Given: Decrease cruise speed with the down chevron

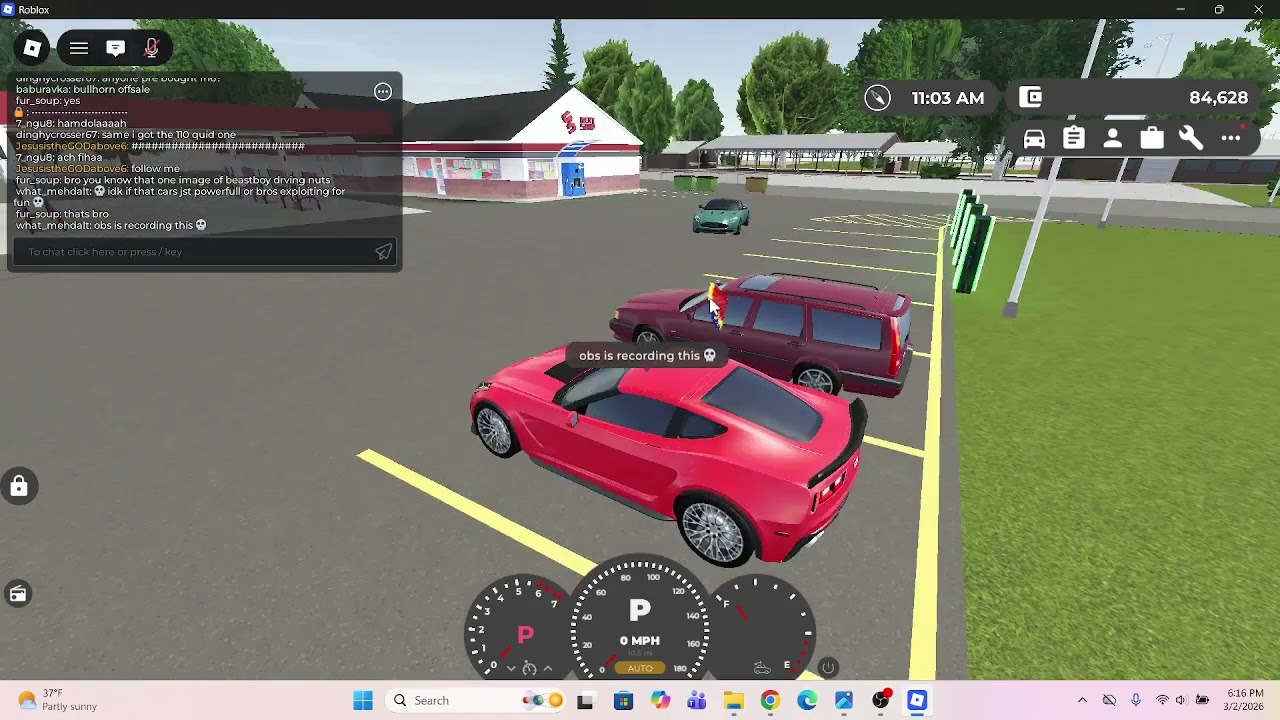Looking at the screenshot, I should coord(511,668).
